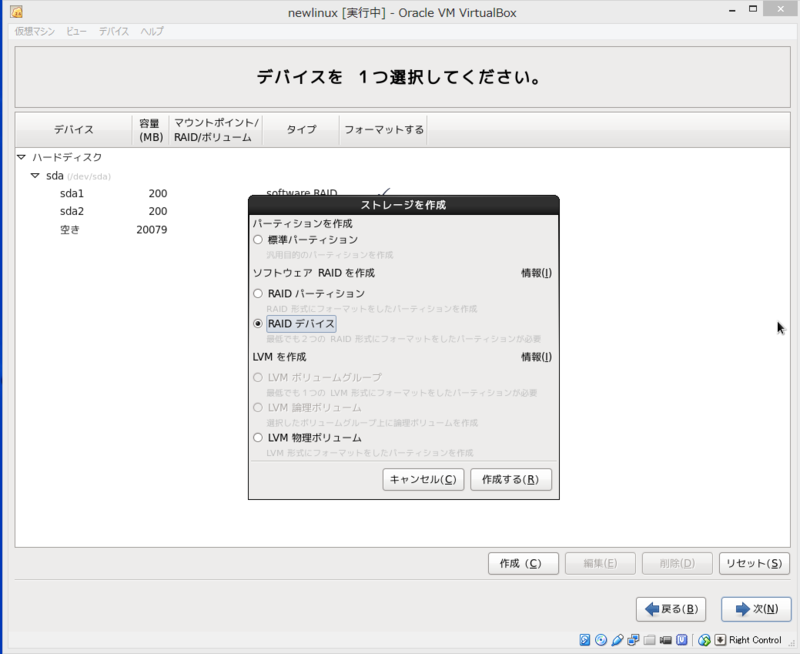Click the 200 capacity value of sda2
The height and width of the screenshot is (654, 800).
click(158, 211)
